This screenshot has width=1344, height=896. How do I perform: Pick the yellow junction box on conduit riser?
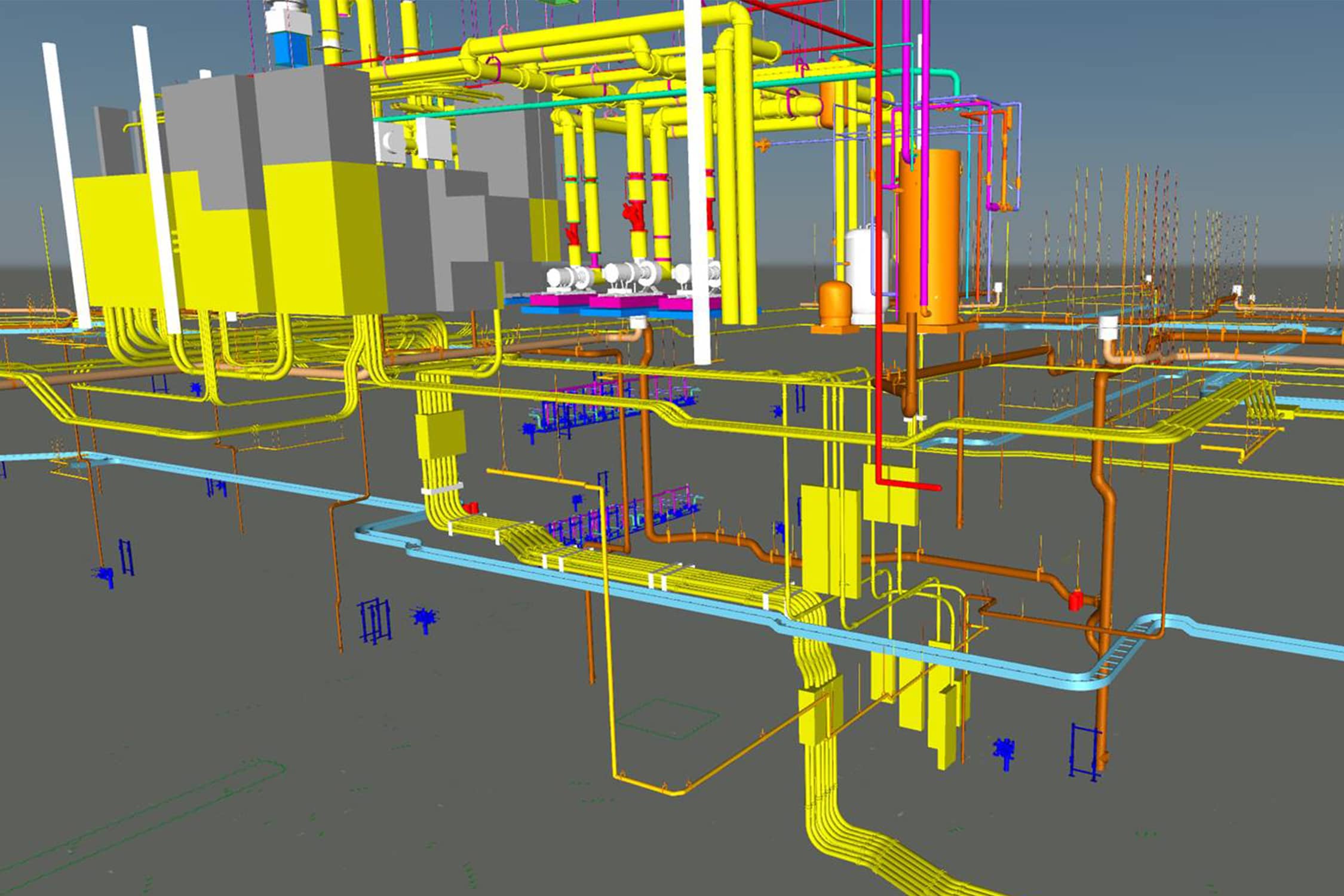[441, 434]
